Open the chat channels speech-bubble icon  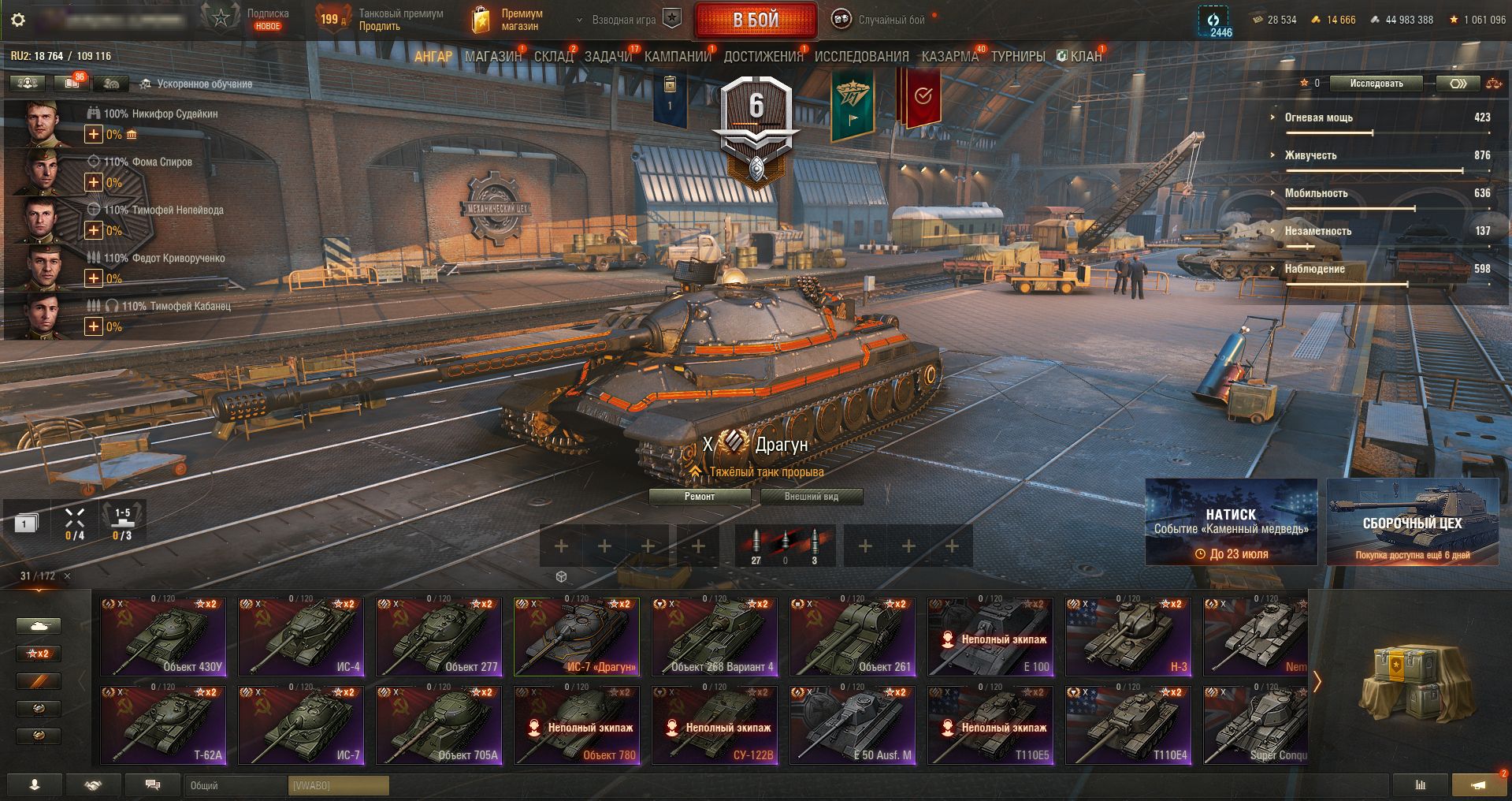pos(153,785)
